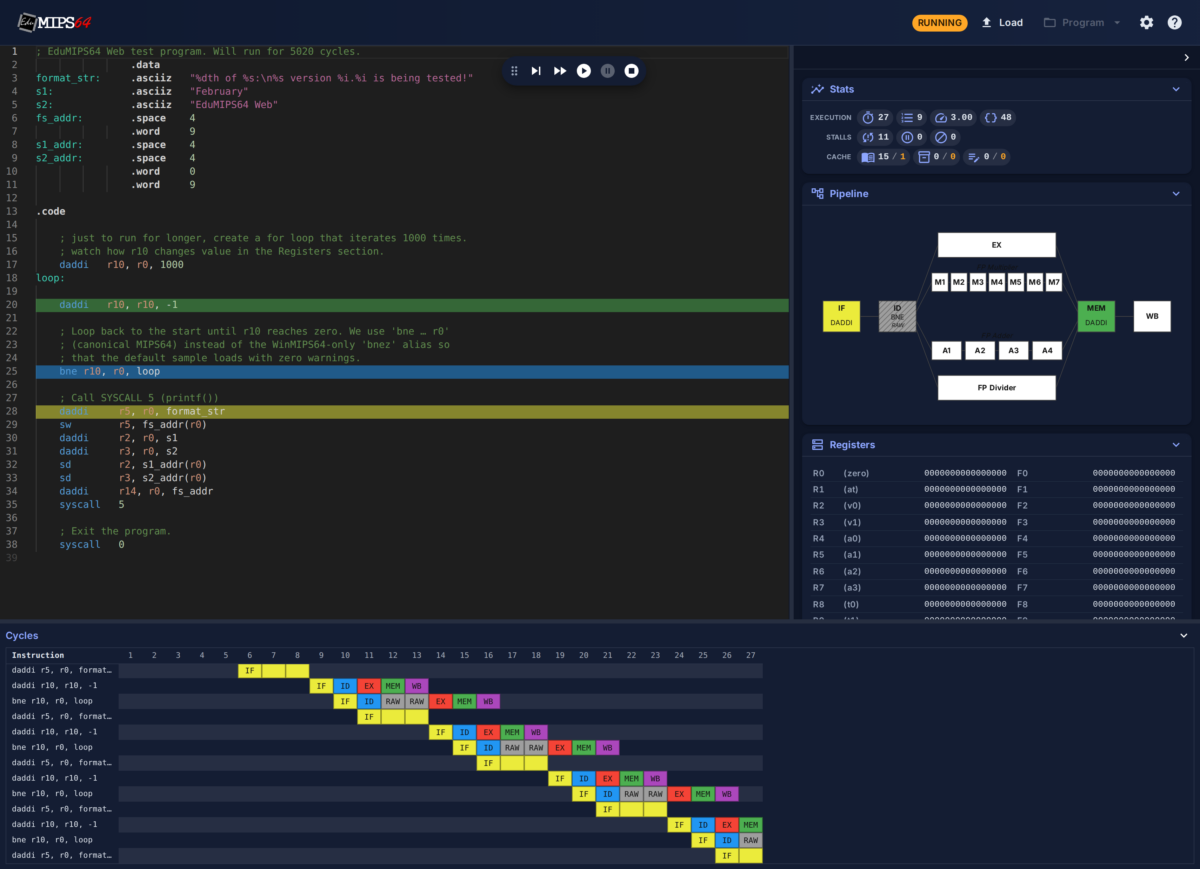Viewport: 1200px width, 869px height.
Task: Collapse right sidebar with arrow chevron
Action: pos(1185,58)
